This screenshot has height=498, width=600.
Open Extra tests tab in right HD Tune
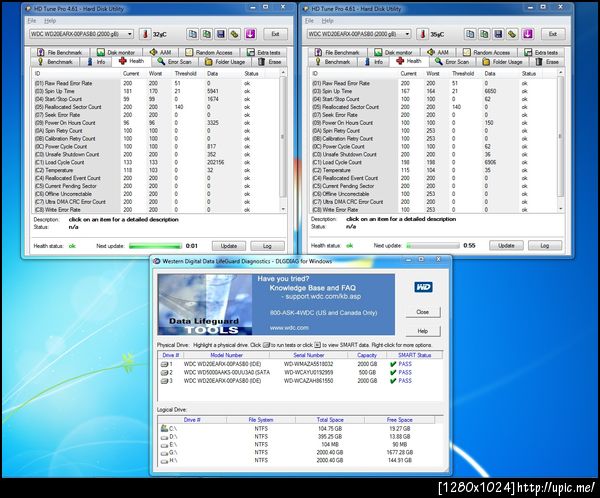541,52
